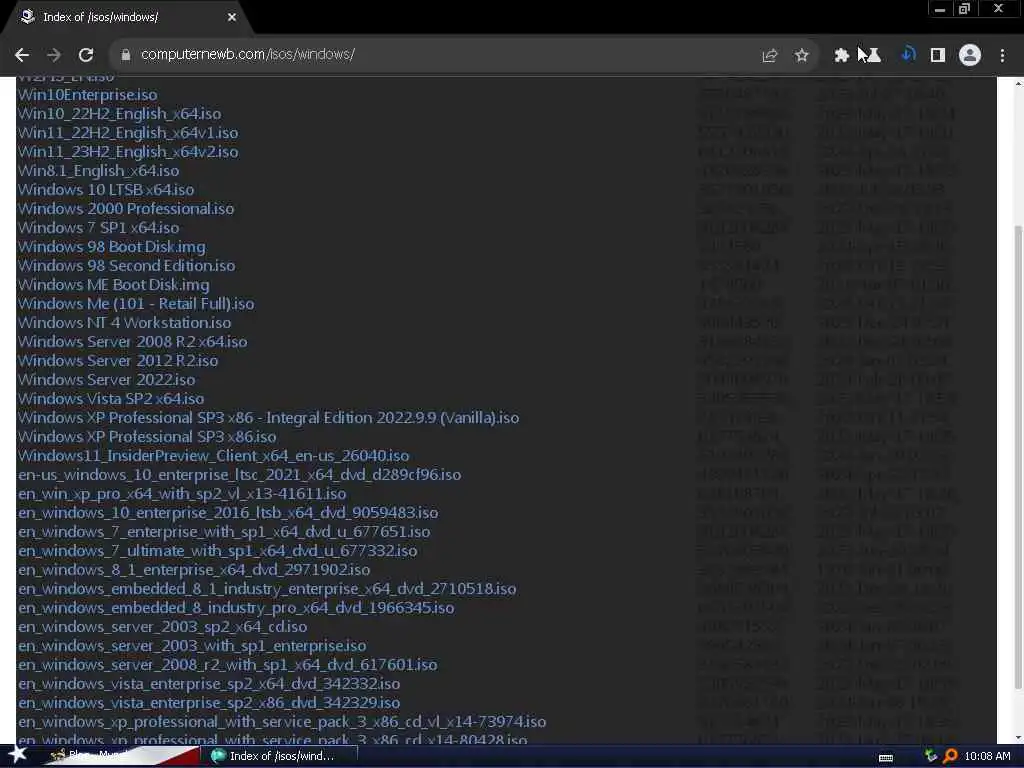Image resolution: width=1024 pixels, height=768 pixels.
Task: Download embedded_8_industry_pro iso
Action: pos(236,607)
